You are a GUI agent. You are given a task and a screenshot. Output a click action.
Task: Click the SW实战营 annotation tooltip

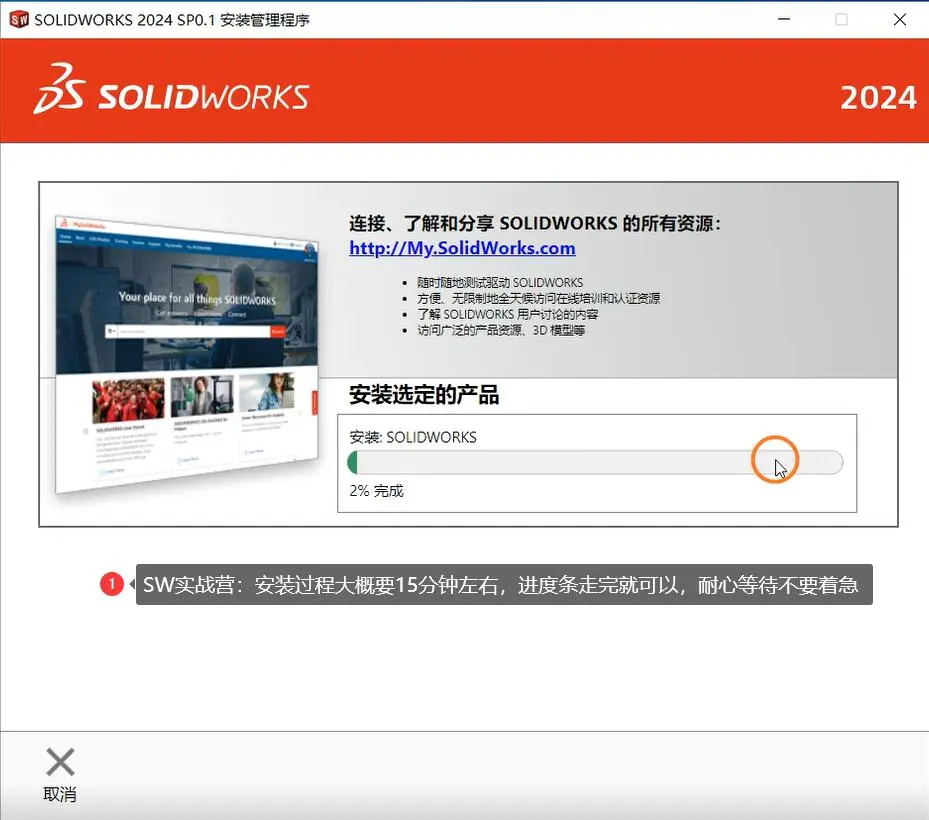(x=504, y=585)
